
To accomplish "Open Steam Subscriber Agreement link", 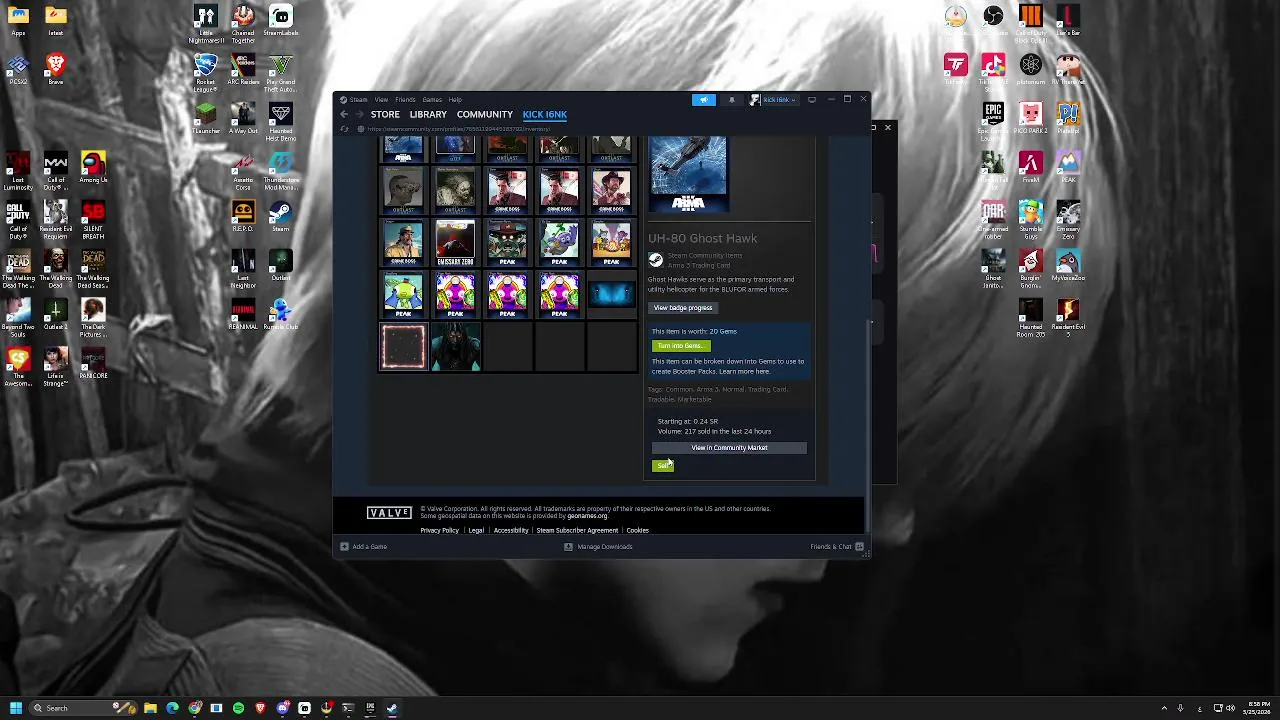I will click(x=577, y=530).
